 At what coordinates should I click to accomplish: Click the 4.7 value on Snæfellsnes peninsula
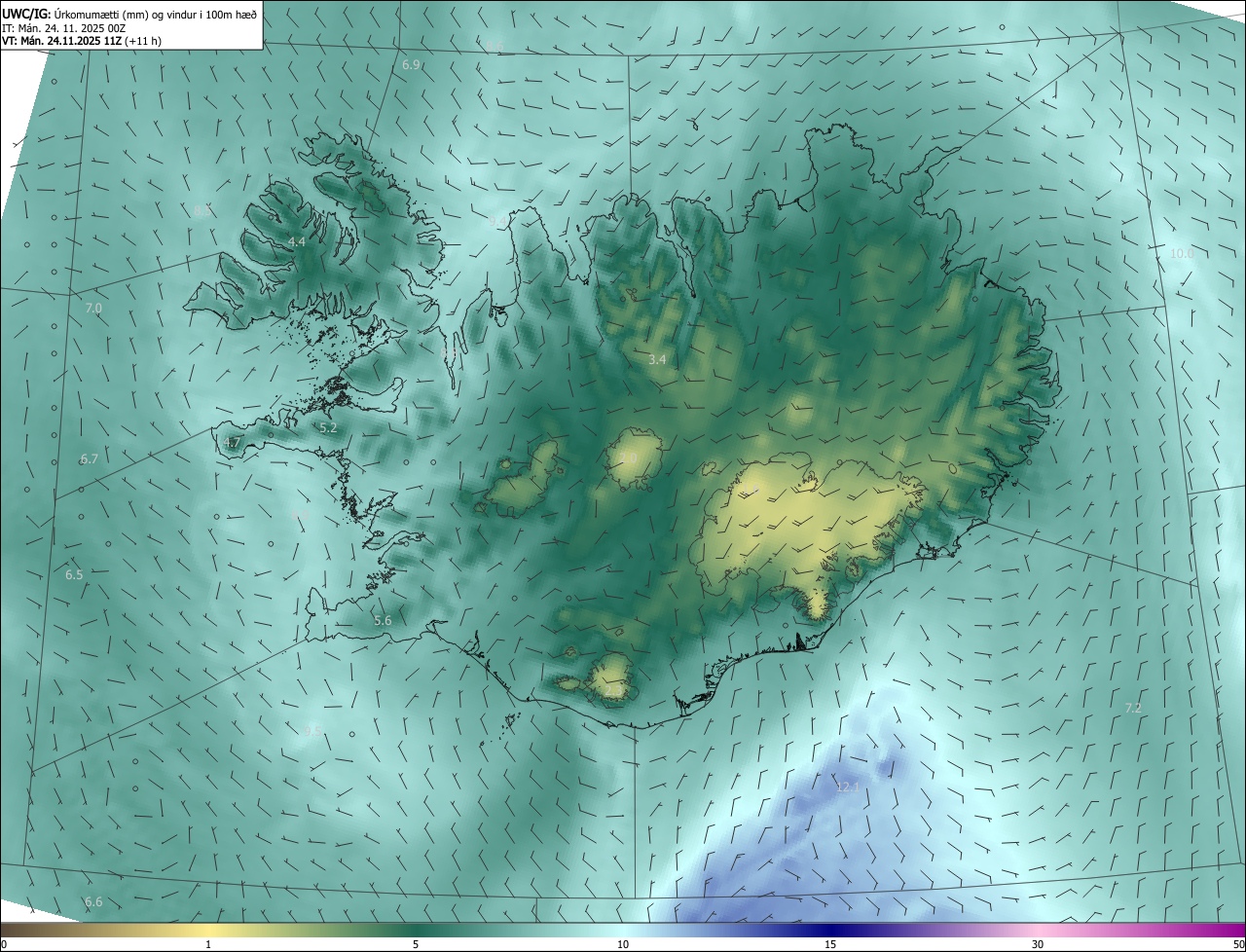pos(232,442)
